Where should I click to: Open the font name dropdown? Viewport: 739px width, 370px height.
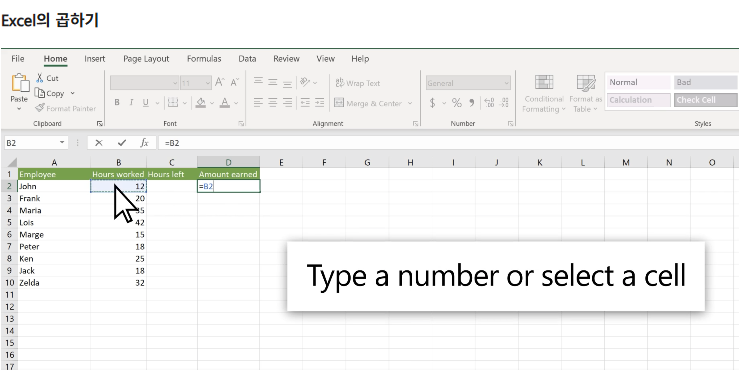pos(175,83)
